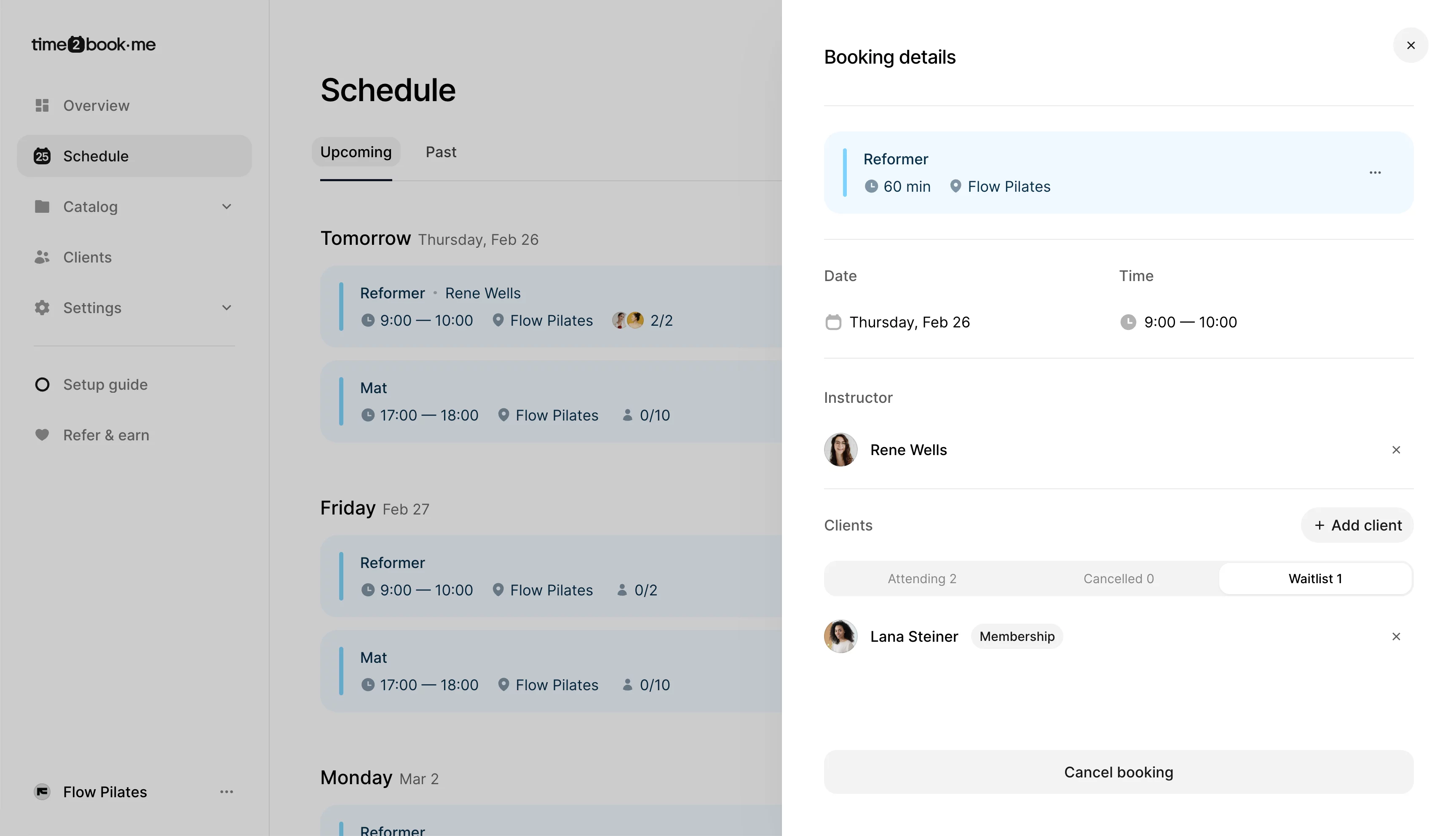Close the Booking details panel
The height and width of the screenshot is (836, 1456).
tap(1410, 46)
